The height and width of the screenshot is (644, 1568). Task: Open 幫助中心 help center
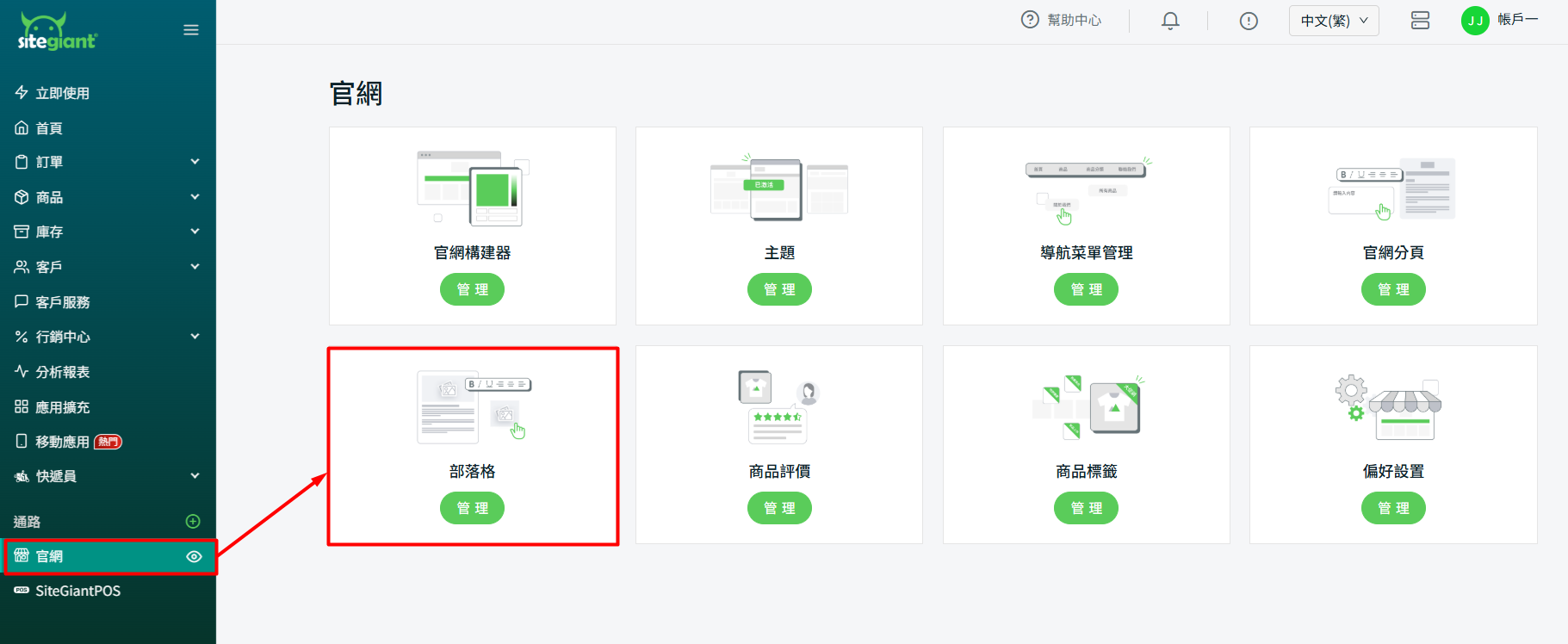(x=1061, y=20)
